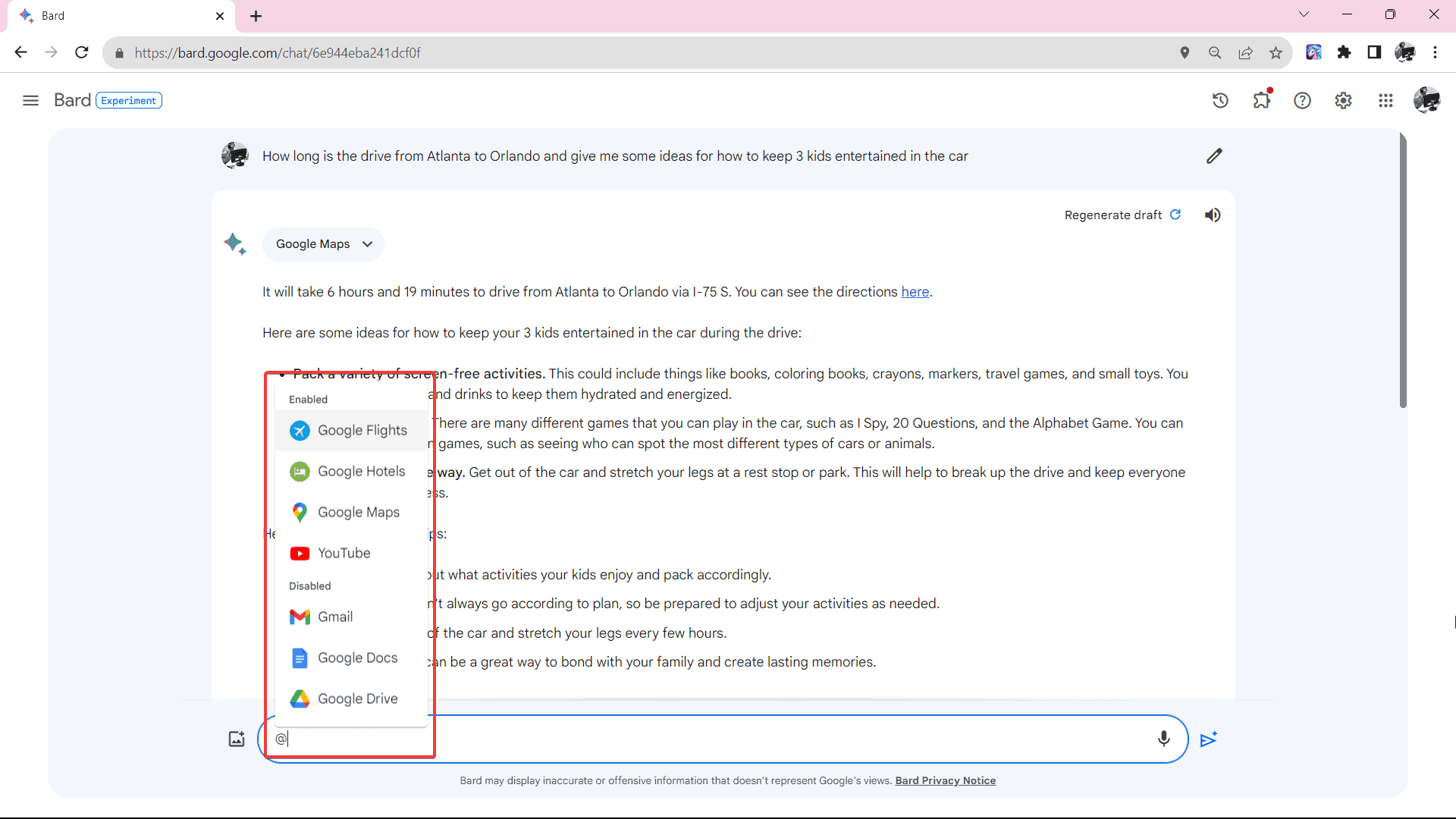This screenshot has width=1456, height=819.
Task: Click the Gmail icon in disabled section
Action: (300, 617)
